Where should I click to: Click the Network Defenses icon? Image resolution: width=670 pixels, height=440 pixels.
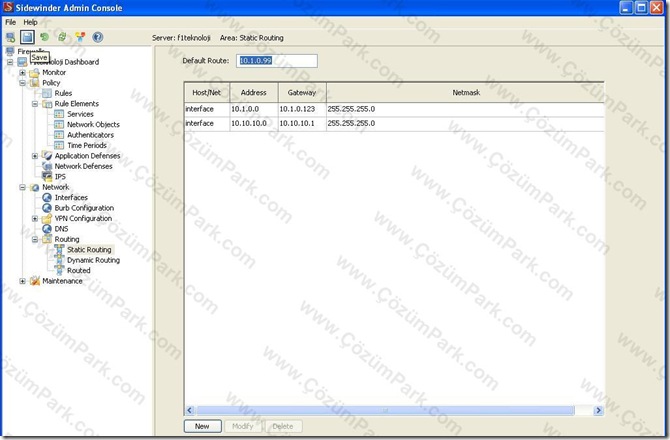click(x=47, y=166)
